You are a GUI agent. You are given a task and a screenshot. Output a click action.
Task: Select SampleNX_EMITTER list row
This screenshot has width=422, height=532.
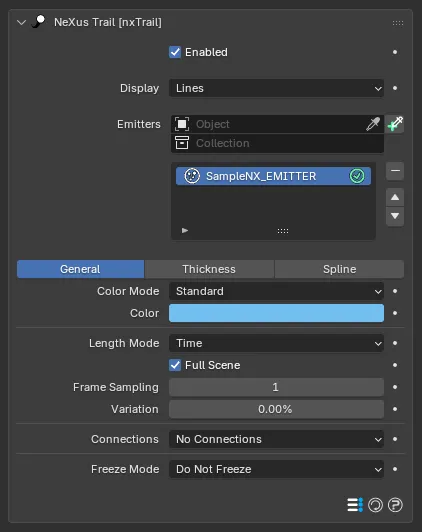273,176
